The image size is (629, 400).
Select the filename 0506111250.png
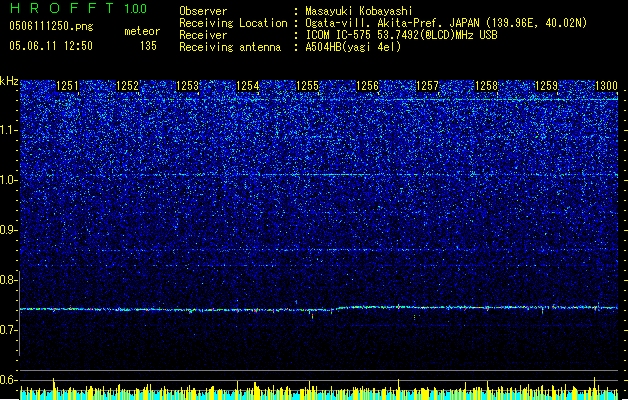point(51,26)
